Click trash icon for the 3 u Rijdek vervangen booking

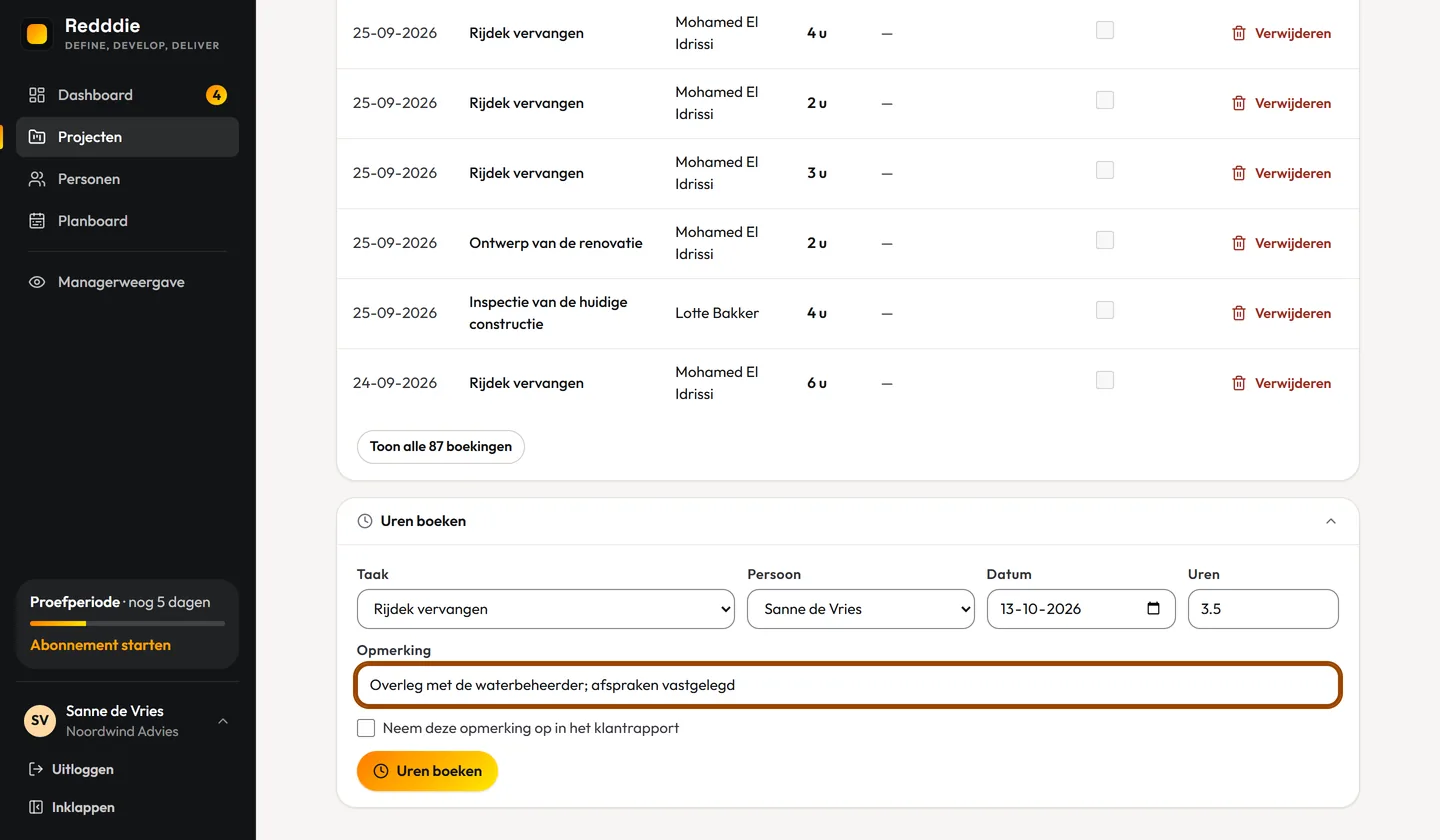pos(1239,173)
